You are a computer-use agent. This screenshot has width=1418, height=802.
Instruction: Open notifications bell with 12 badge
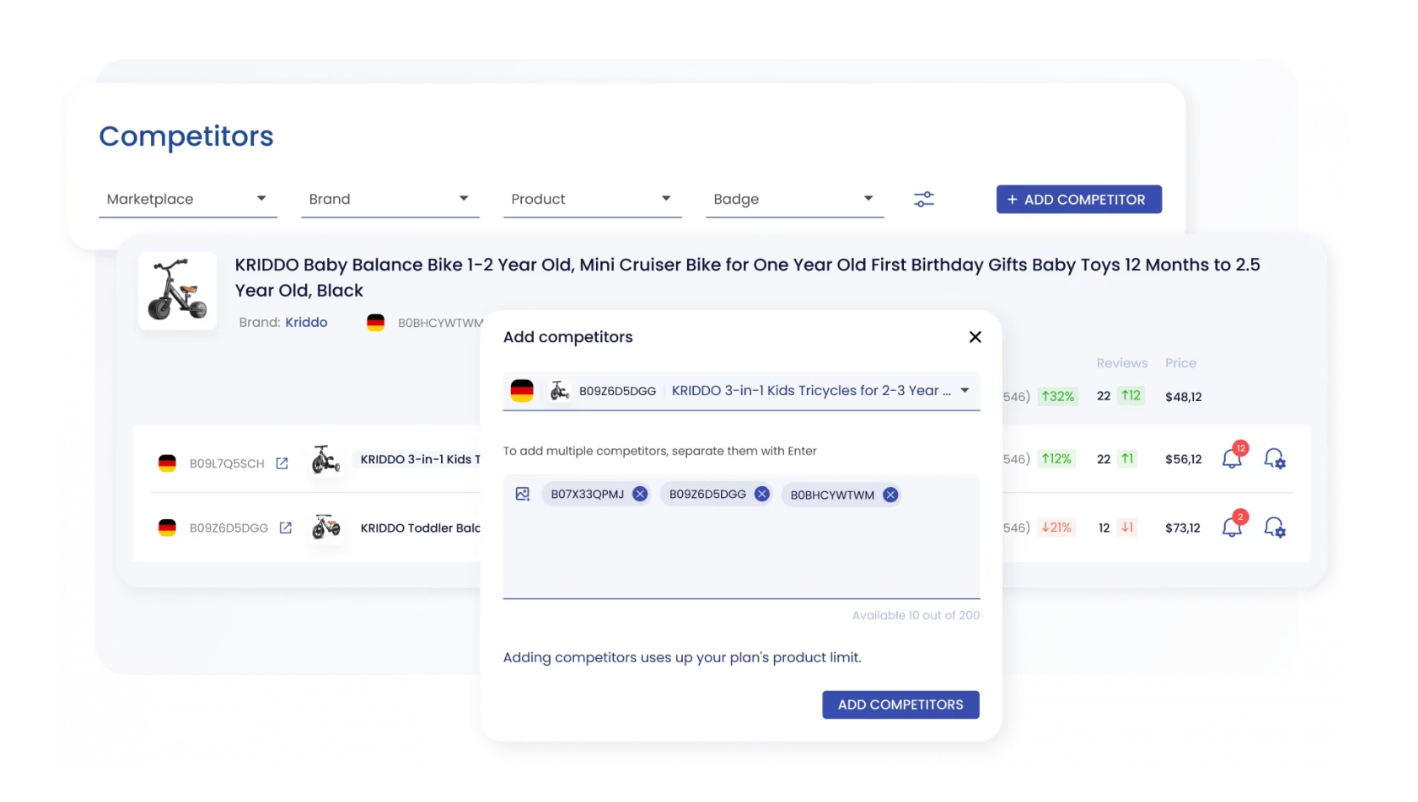[x=1232, y=458]
